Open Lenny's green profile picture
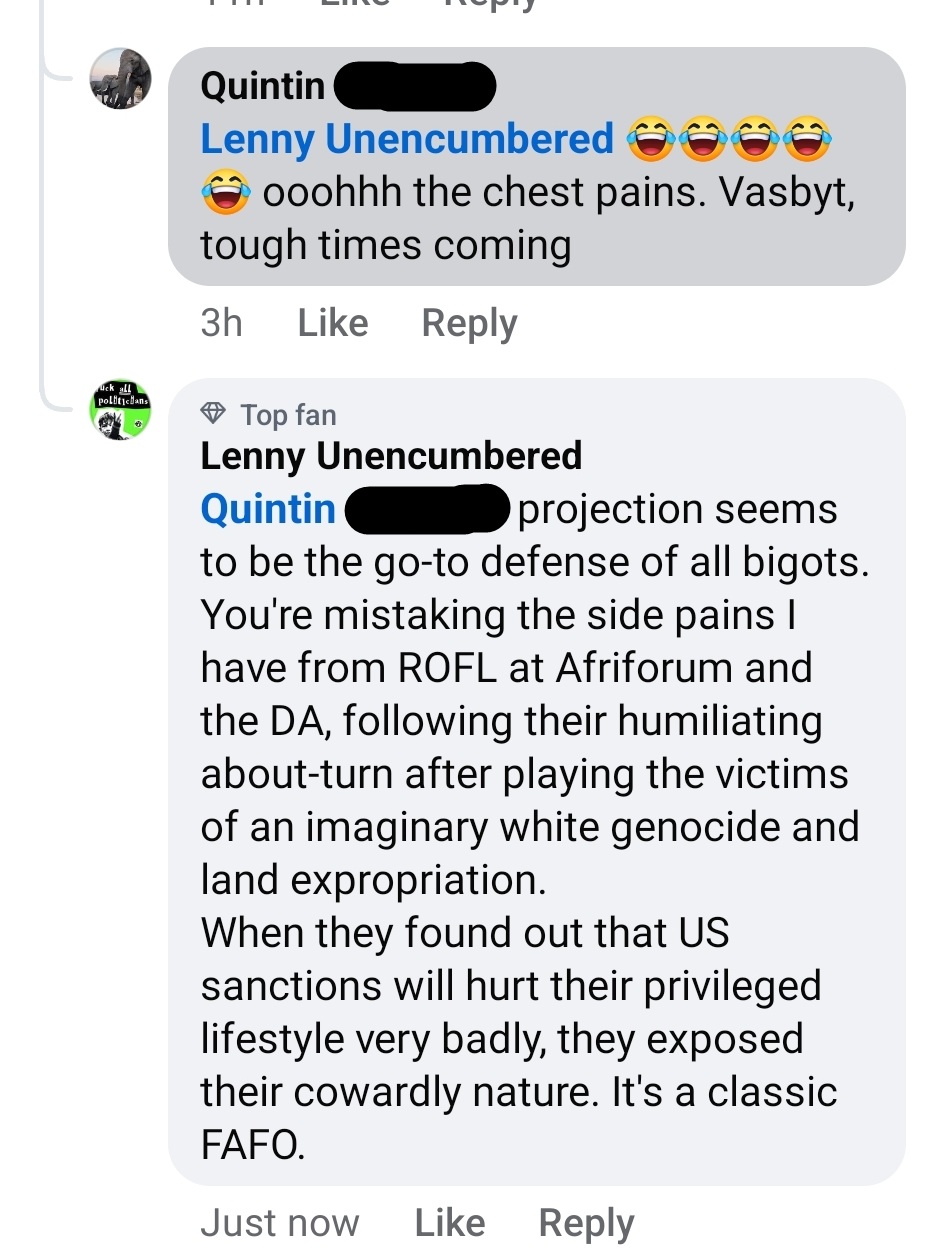Image resolution: width=931 pixels, height=1254 pixels. coord(120,409)
